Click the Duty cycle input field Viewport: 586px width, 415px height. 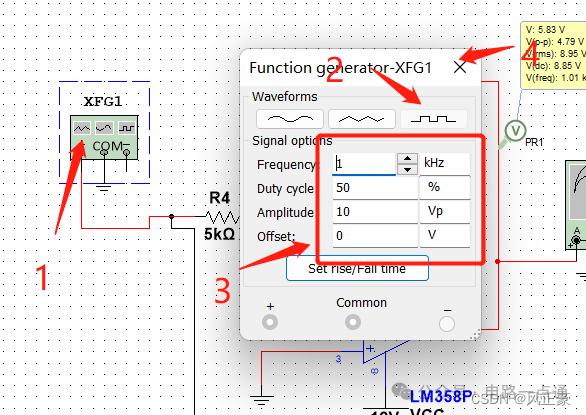375,188
